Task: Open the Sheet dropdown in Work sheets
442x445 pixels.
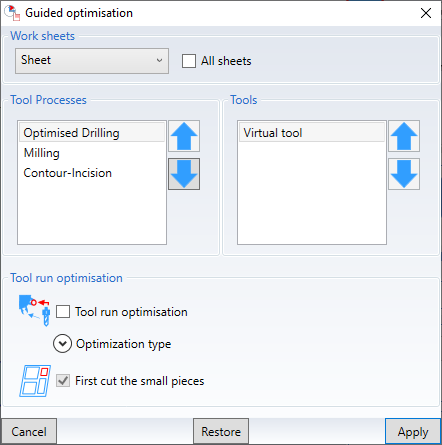Action: (92, 61)
